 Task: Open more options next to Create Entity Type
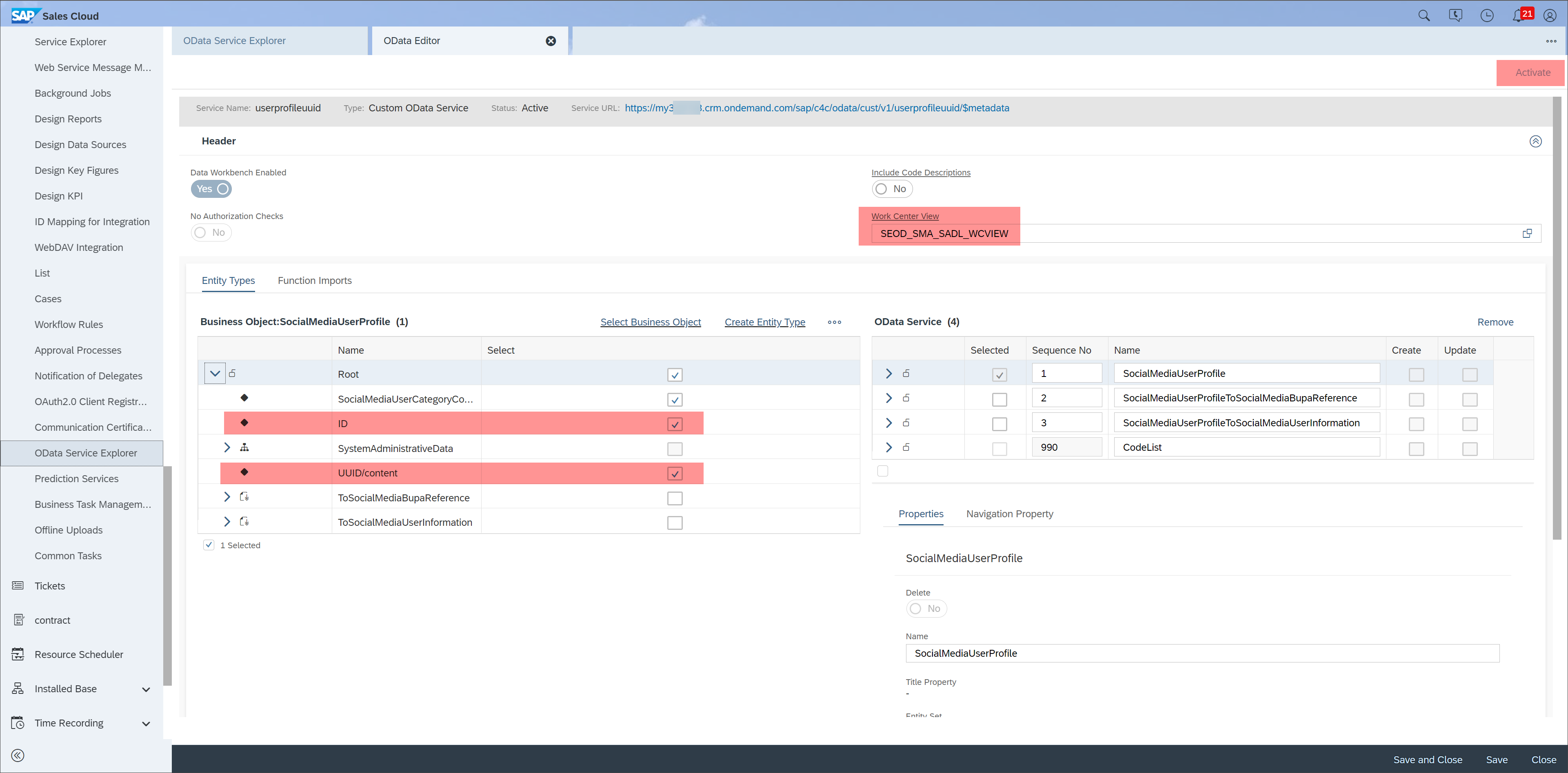(835, 322)
